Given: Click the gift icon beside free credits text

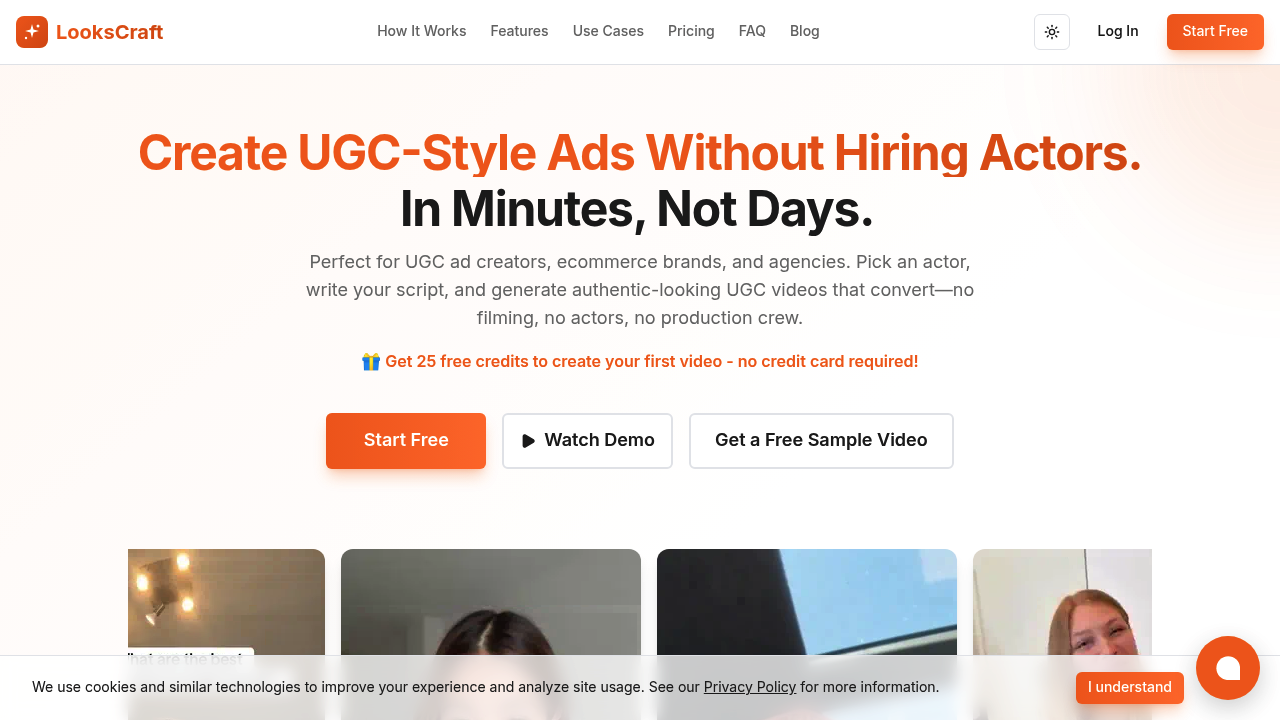Looking at the screenshot, I should click(x=371, y=361).
